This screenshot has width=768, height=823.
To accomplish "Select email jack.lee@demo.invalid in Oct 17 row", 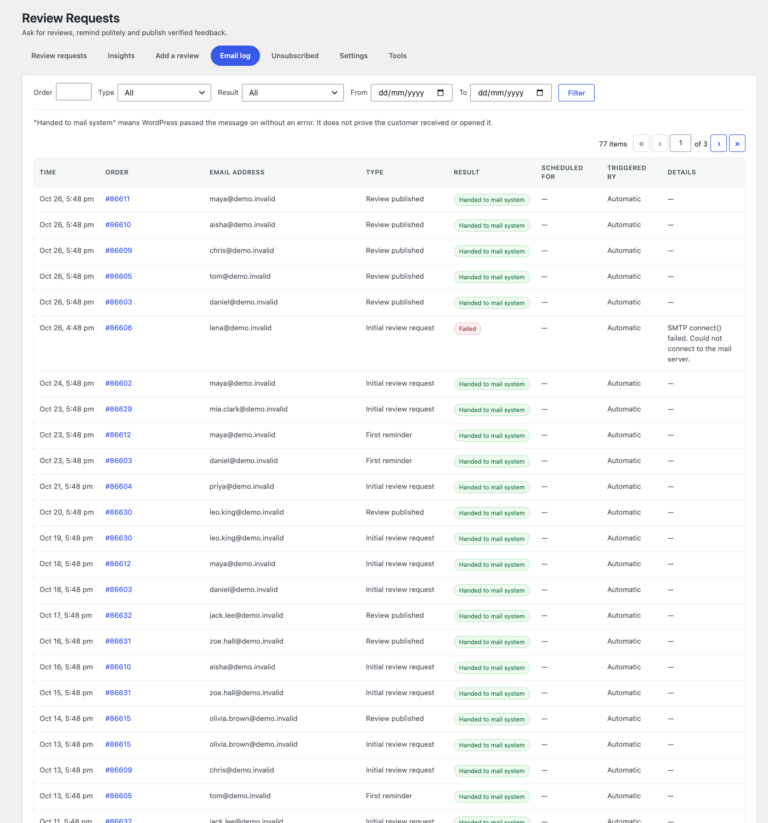I will (x=246, y=616).
